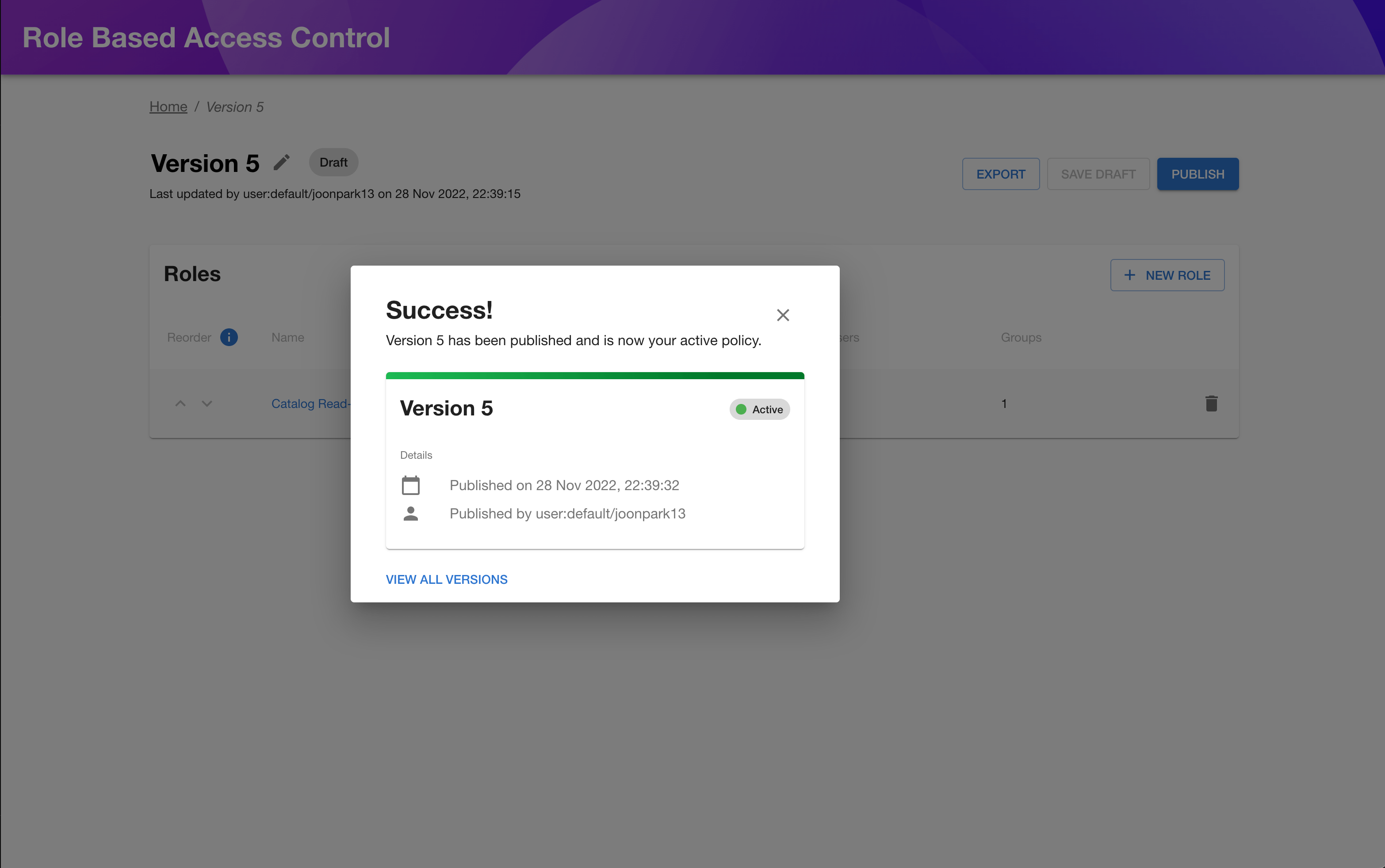Toggle visibility of the user icon in details
The height and width of the screenshot is (868, 1385).
tap(410, 513)
